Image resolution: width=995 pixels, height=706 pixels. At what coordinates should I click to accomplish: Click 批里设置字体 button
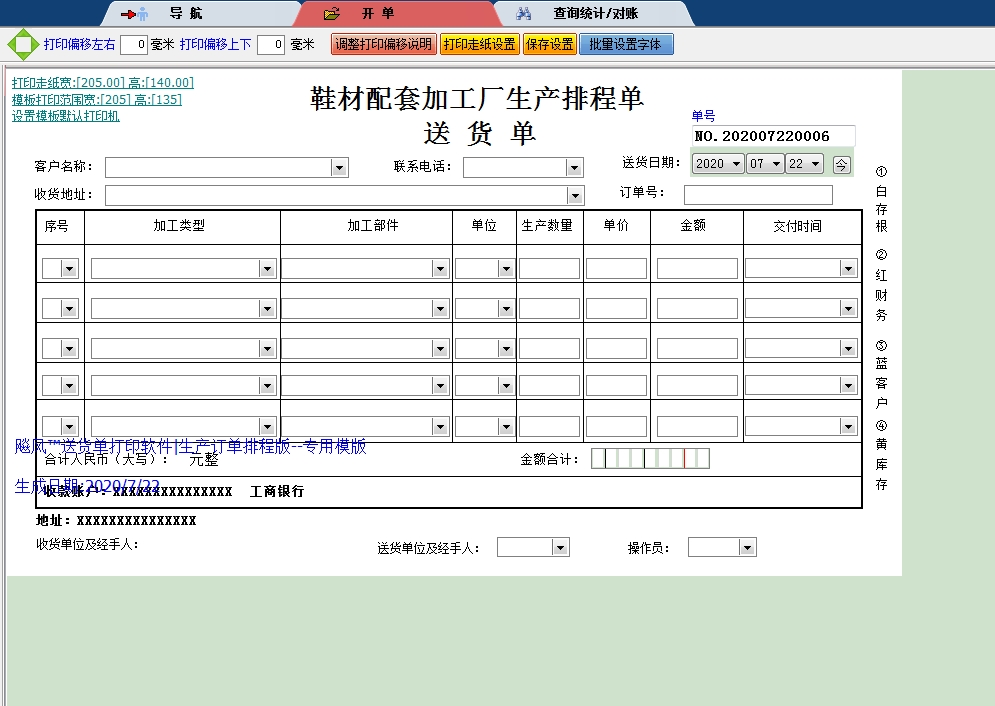coord(626,45)
